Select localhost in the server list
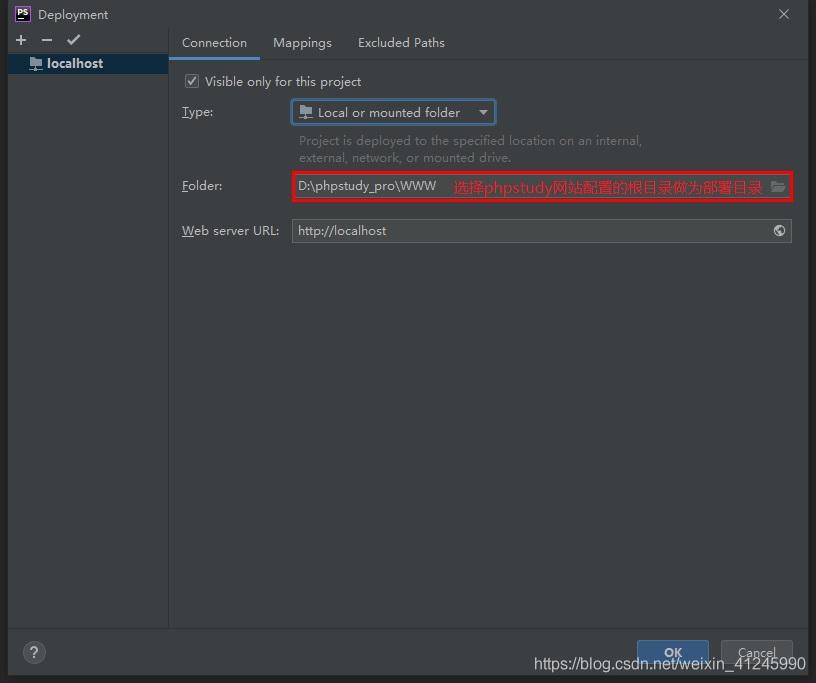Image resolution: width=816 pixels, height=683 pixels. [x=75, y=63]
